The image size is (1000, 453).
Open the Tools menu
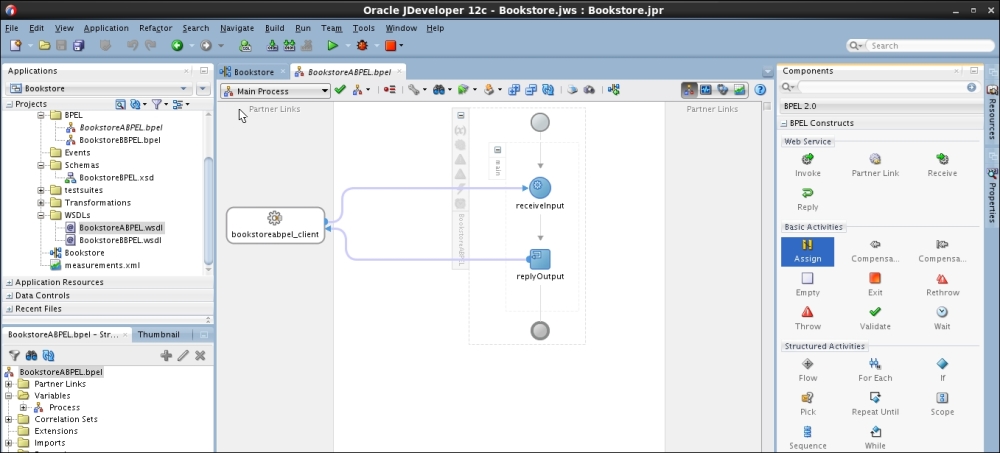tap(364, 28)
